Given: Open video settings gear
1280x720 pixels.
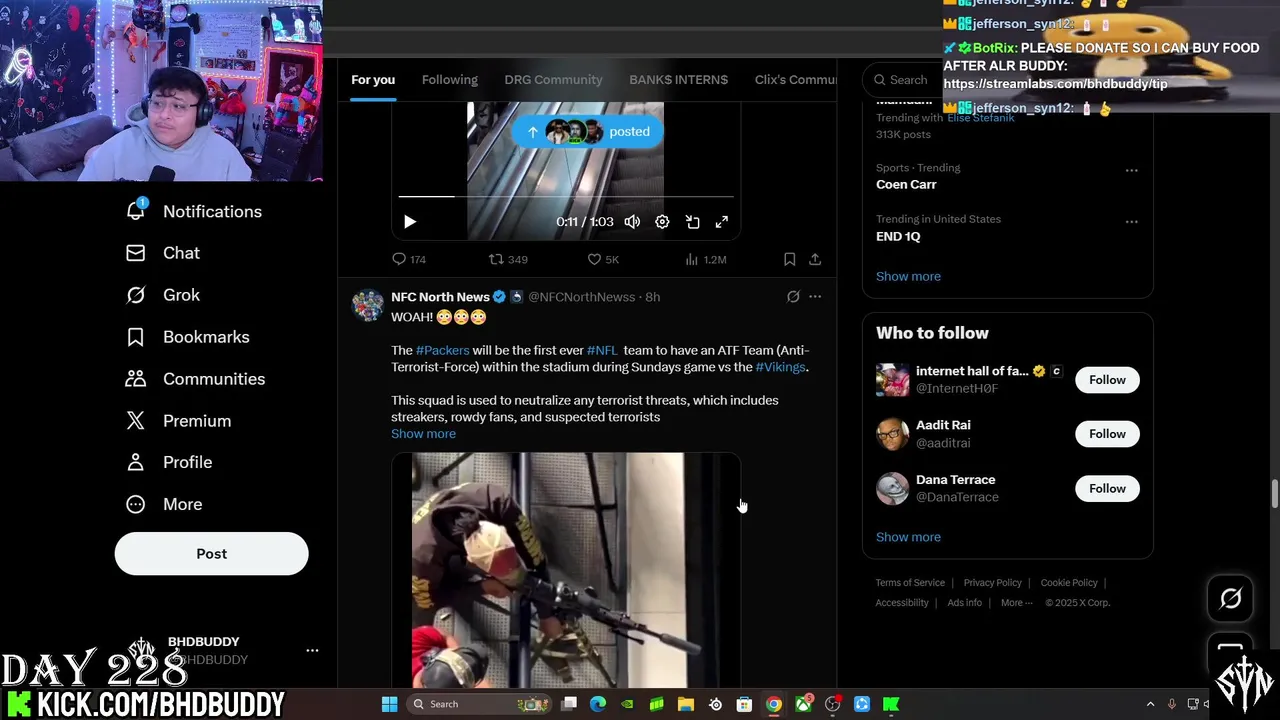Looking at the screenshot, I should click(x=662, y=222).
